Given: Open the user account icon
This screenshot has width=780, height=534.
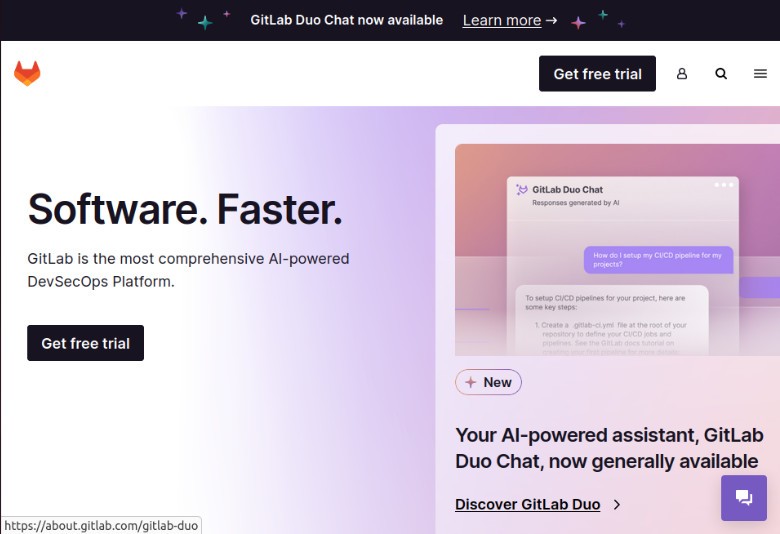Looking at the screenshot, I should (x=682, y=74).
